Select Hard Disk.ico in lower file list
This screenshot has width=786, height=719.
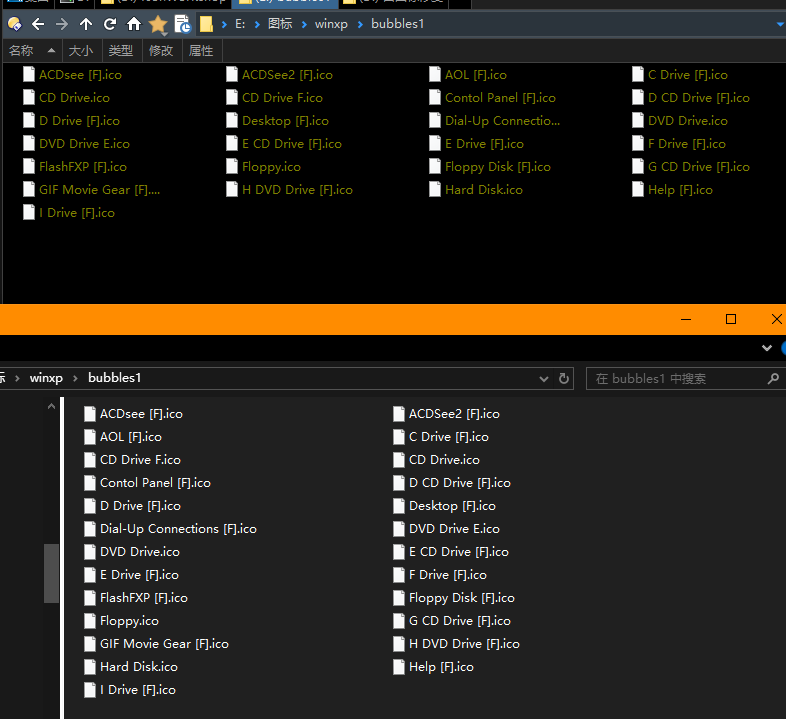138,667
